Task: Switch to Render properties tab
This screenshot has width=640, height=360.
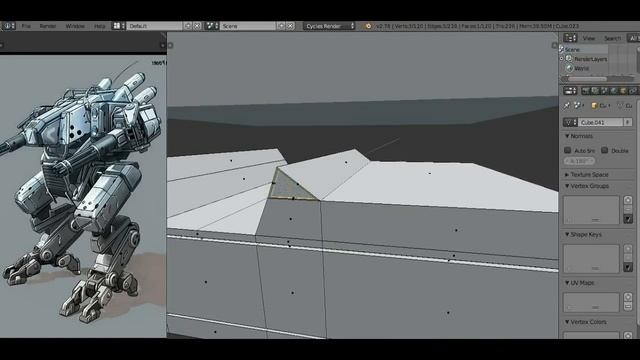Action: click(x=586, y=91)
